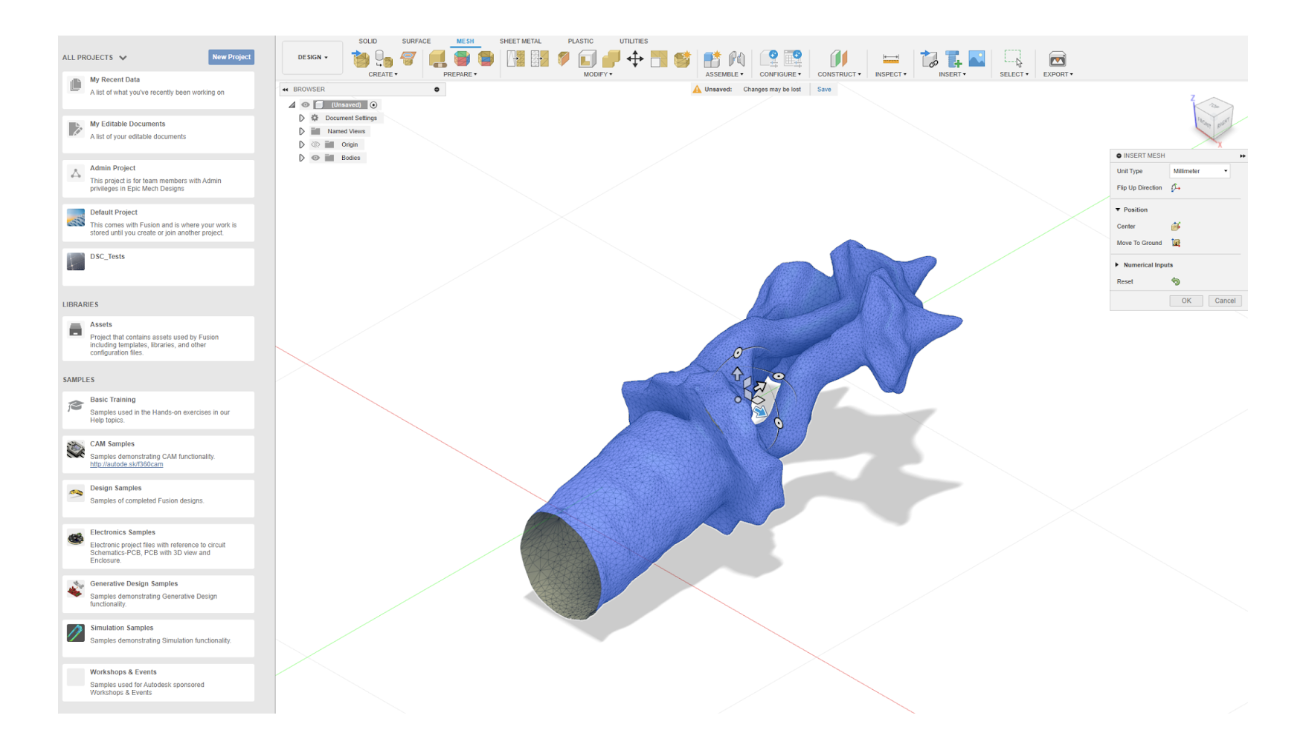Expand the Named Views tree node
This screenshot has width=1300, height=746.
click(302, 131)
